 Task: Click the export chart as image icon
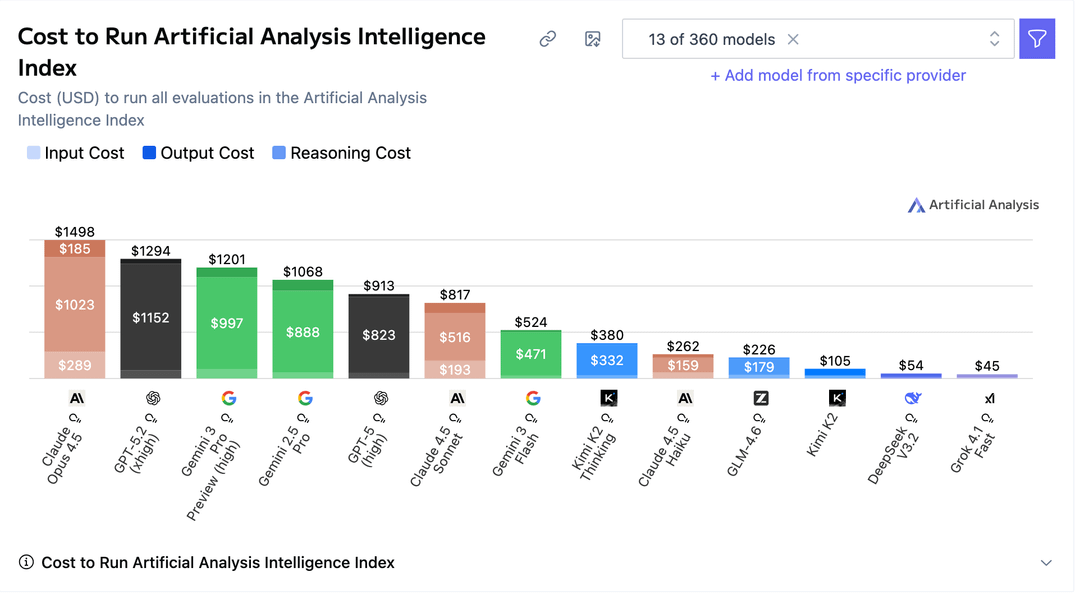593,38
